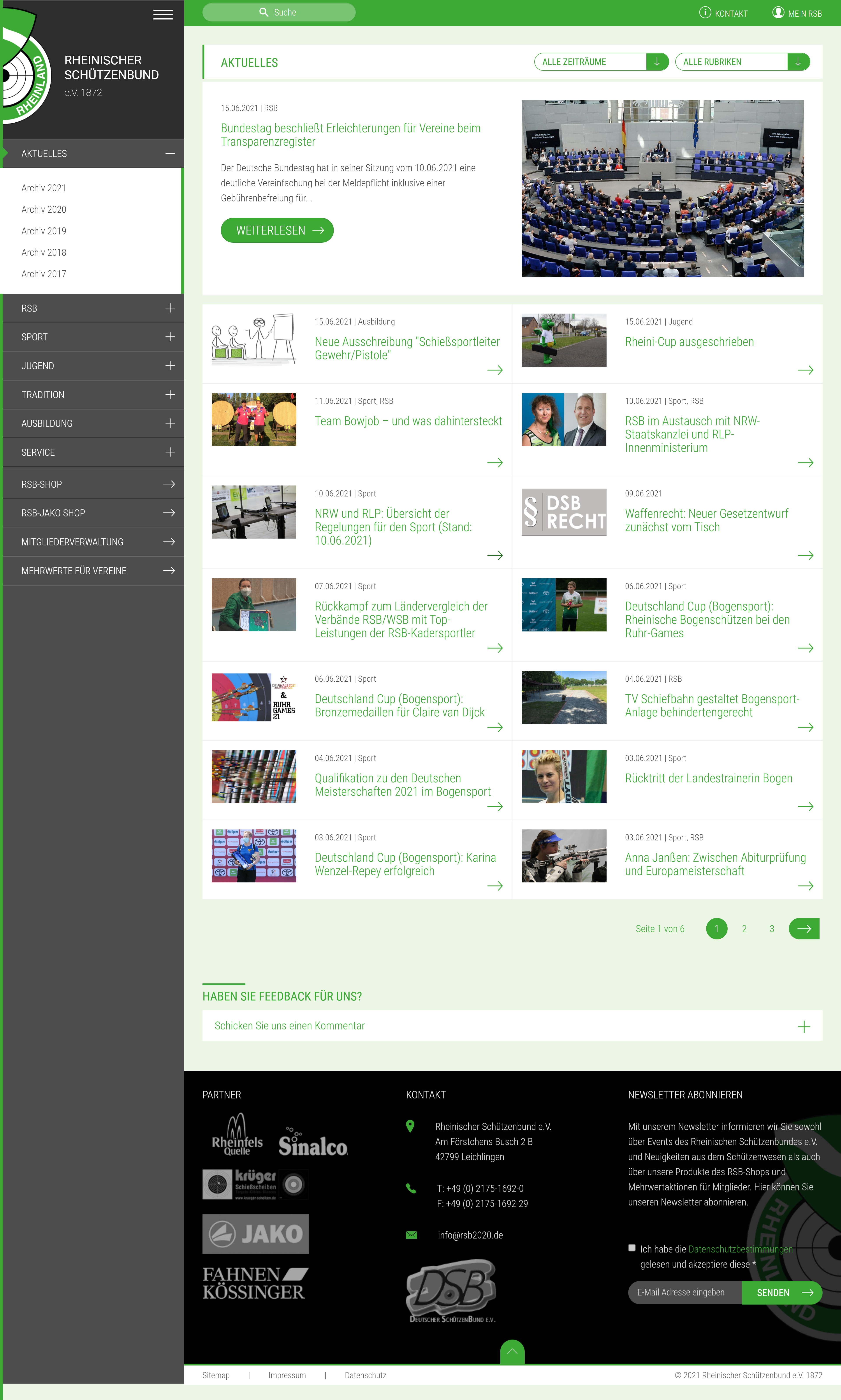The height and width of the screenshot is (1400, 841).
Task: Go to page 3
Action: [x=771, y=928]
